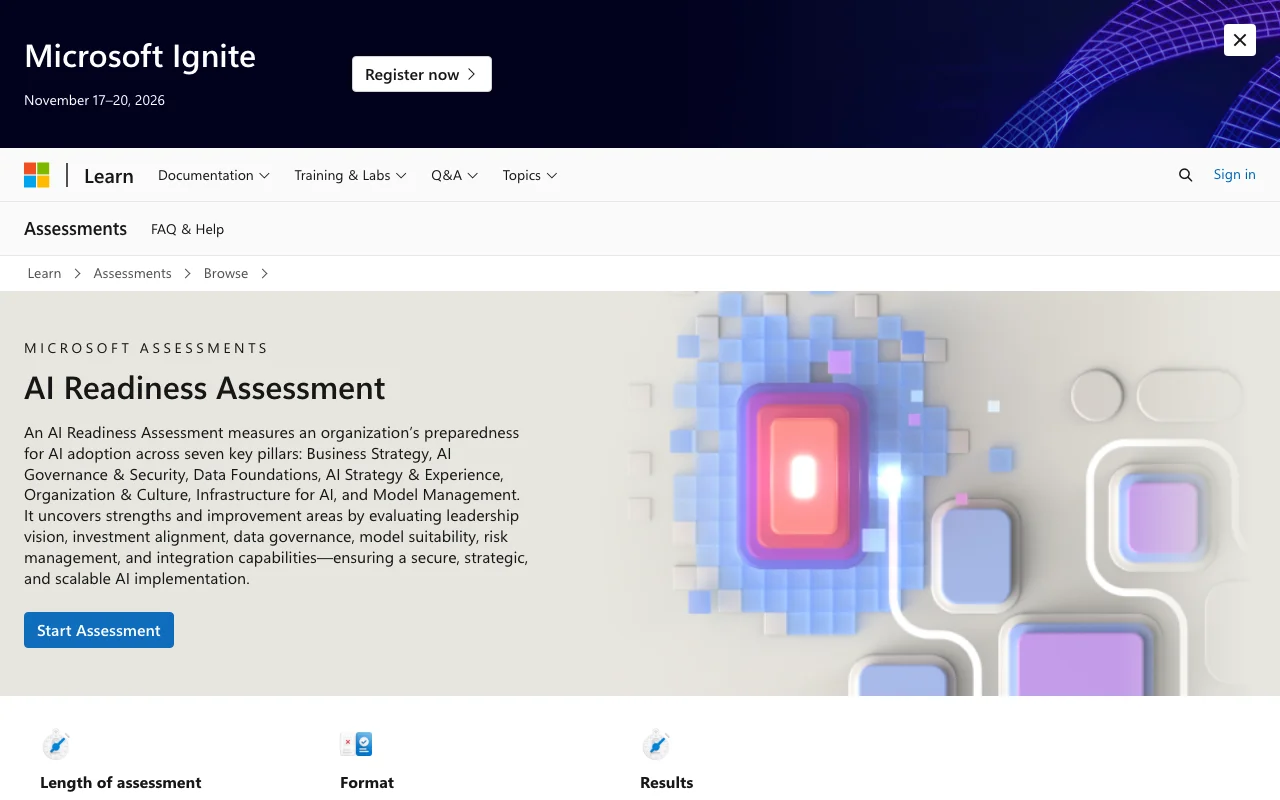The width and height of the screenshot is (1280, 800).
Task: Click the Length of assessment label
Action: click(121, 783)
